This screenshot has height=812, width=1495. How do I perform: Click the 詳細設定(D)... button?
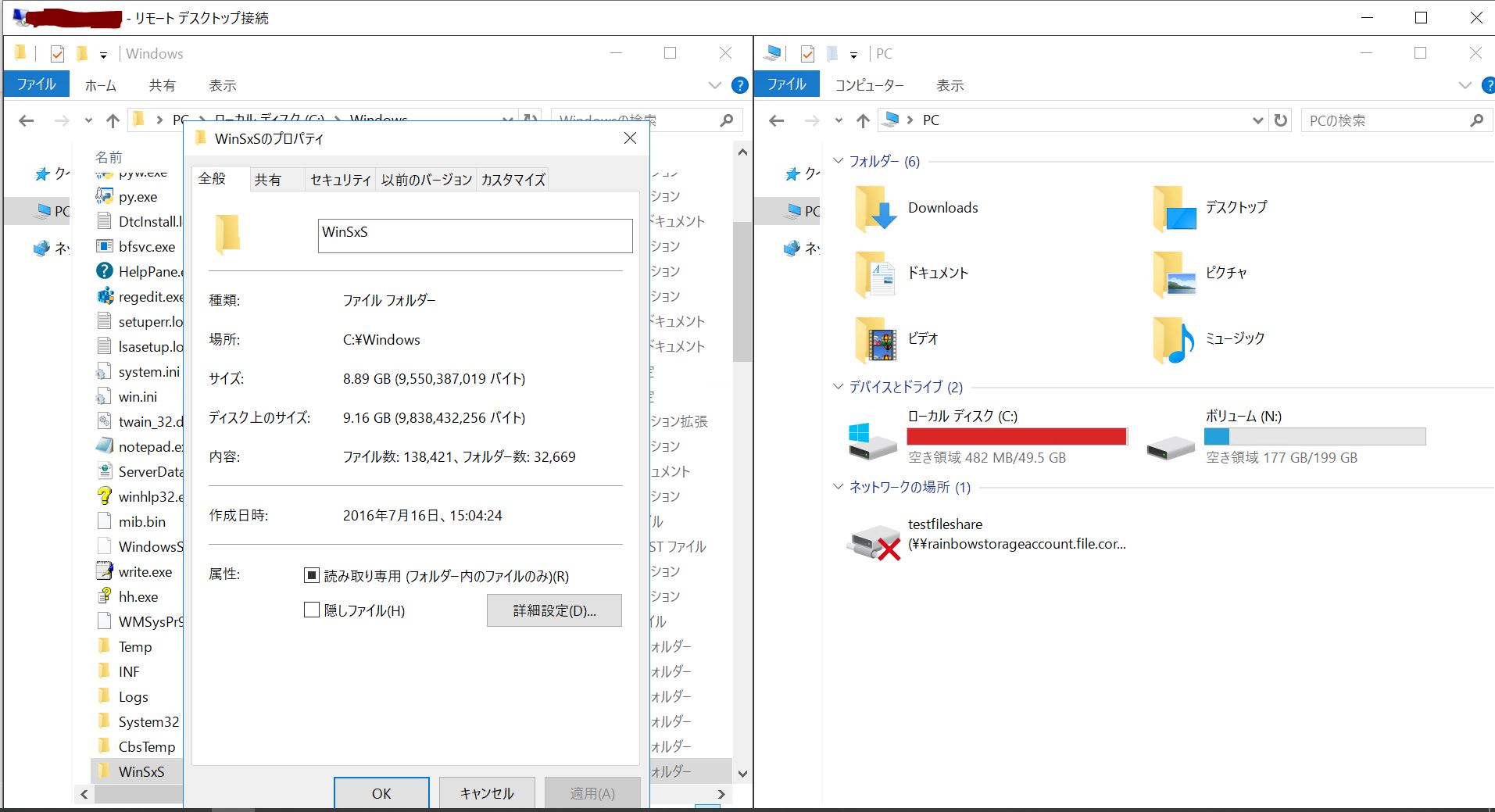click(554, 610)
